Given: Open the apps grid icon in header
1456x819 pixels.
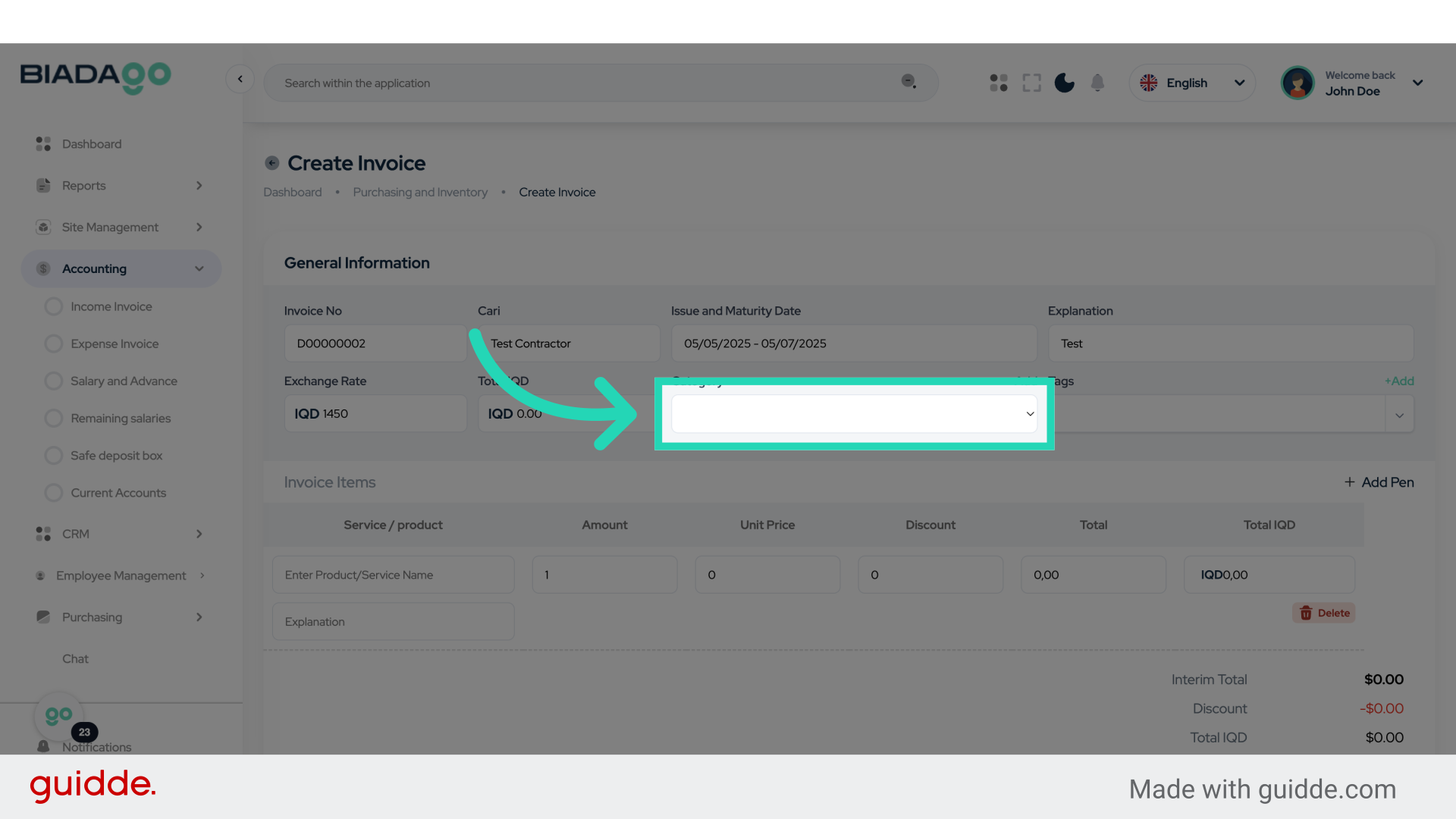Looking at the screenshot, I should coord(998,83).
